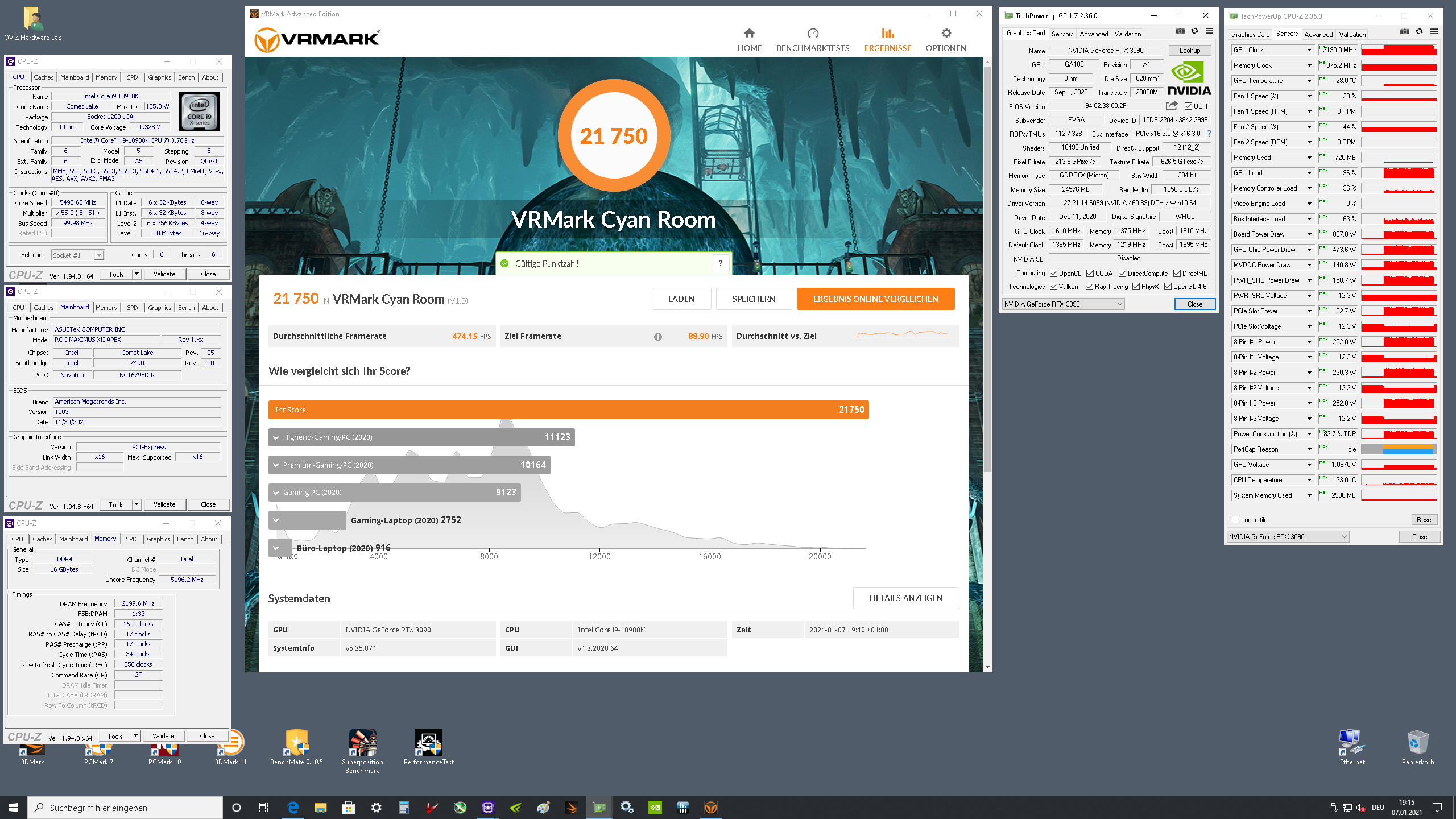This screenshot has width=1456, height=819.
Task: Toggle the DirectML checkbox in GPU-Z
Action: pyautogui.click(x=1177, y=274)
